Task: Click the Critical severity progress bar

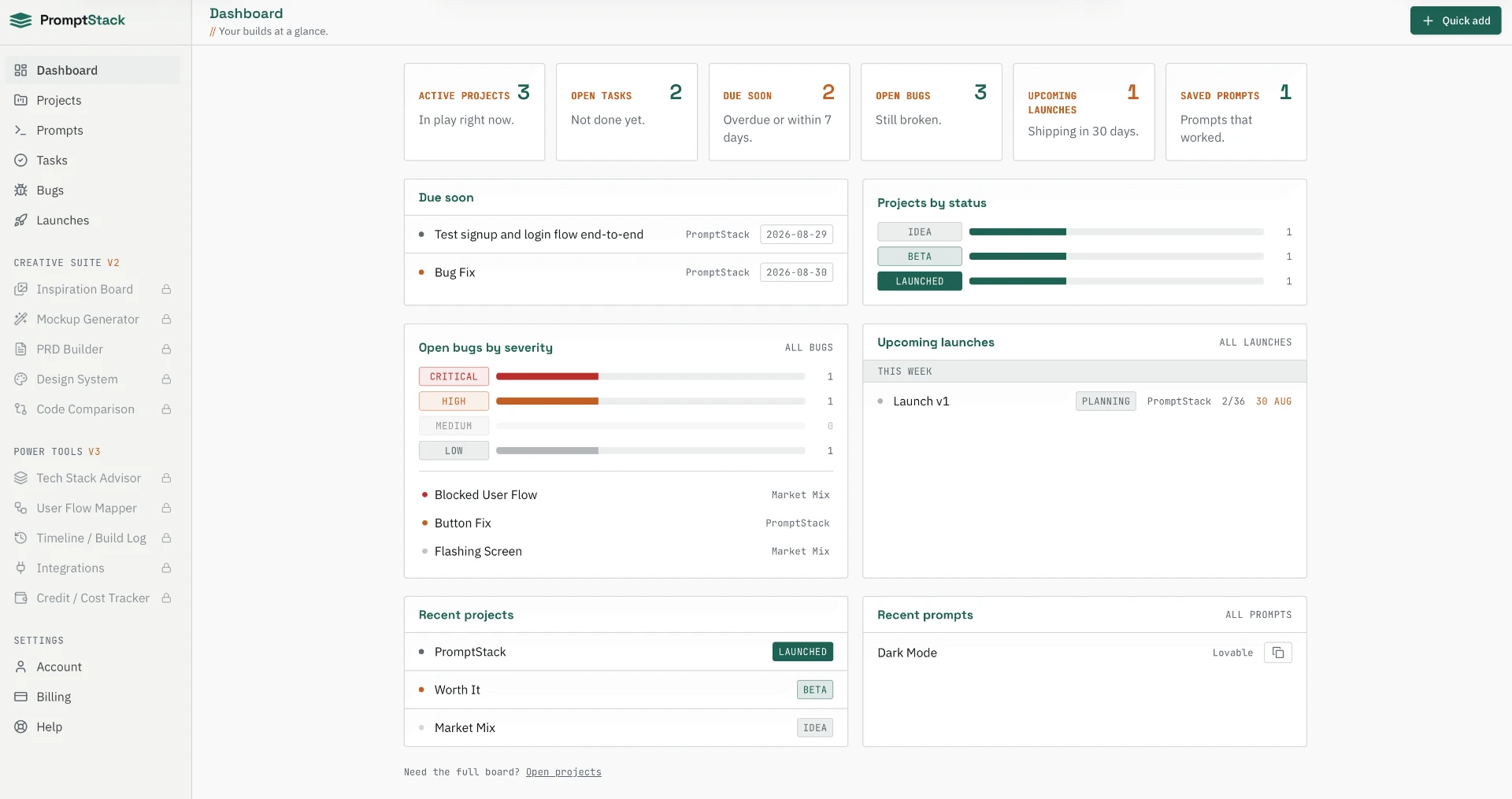Action: coord(650,376)
